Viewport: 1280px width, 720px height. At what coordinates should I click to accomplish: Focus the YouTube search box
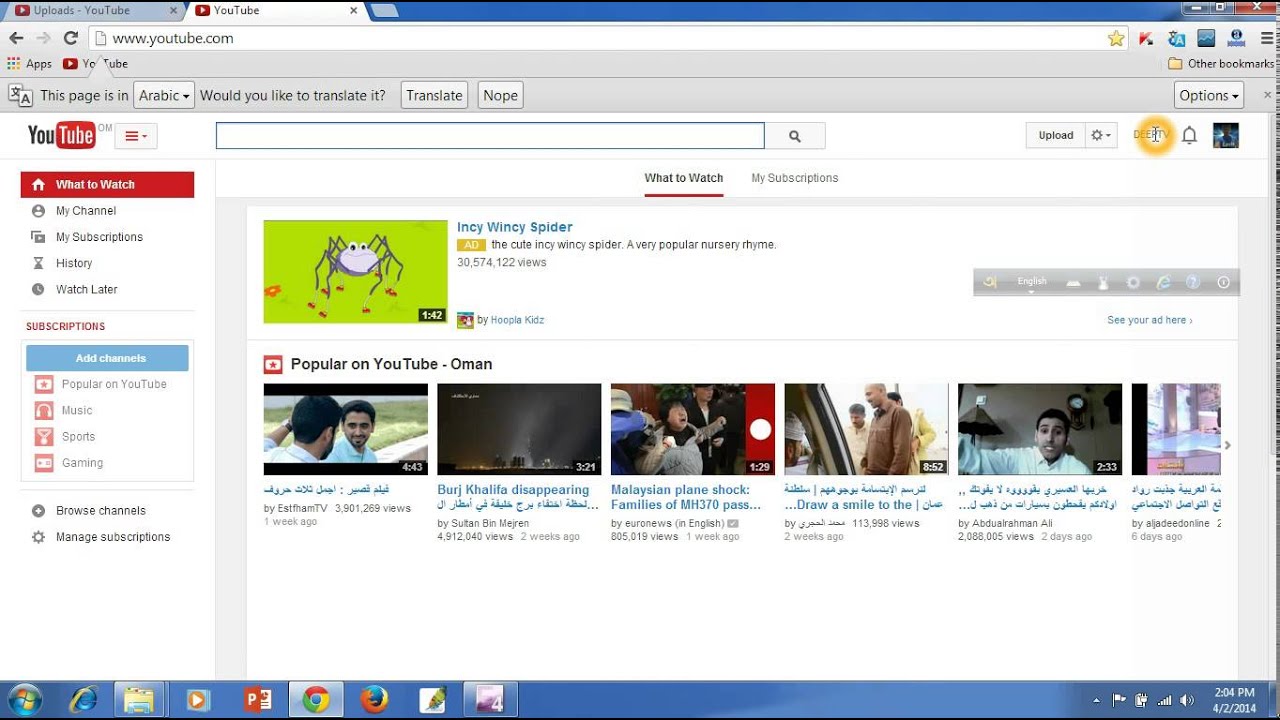click(490, 136)
